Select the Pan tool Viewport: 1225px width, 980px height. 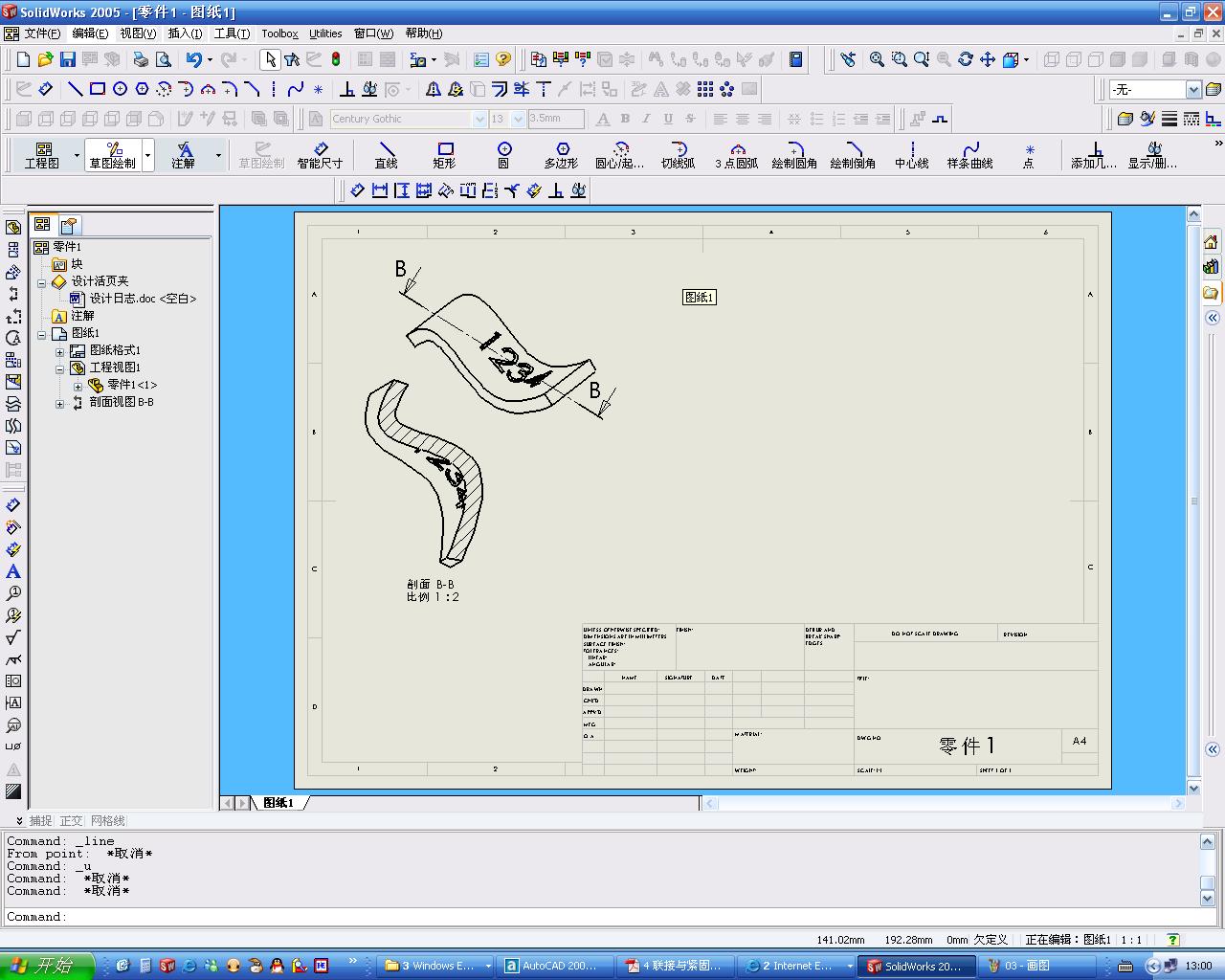[988, 59]
